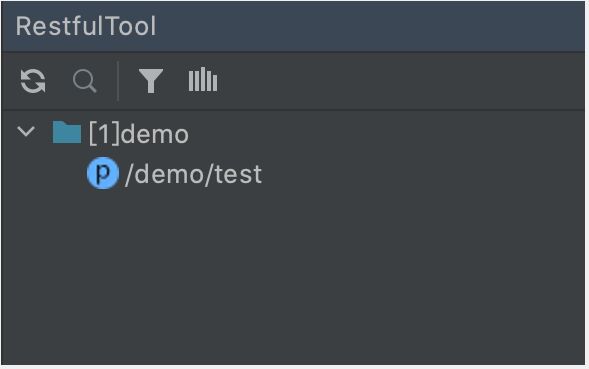Click the vertical bars library icon
Screen dimensions: 589x369
pos(203,79)
